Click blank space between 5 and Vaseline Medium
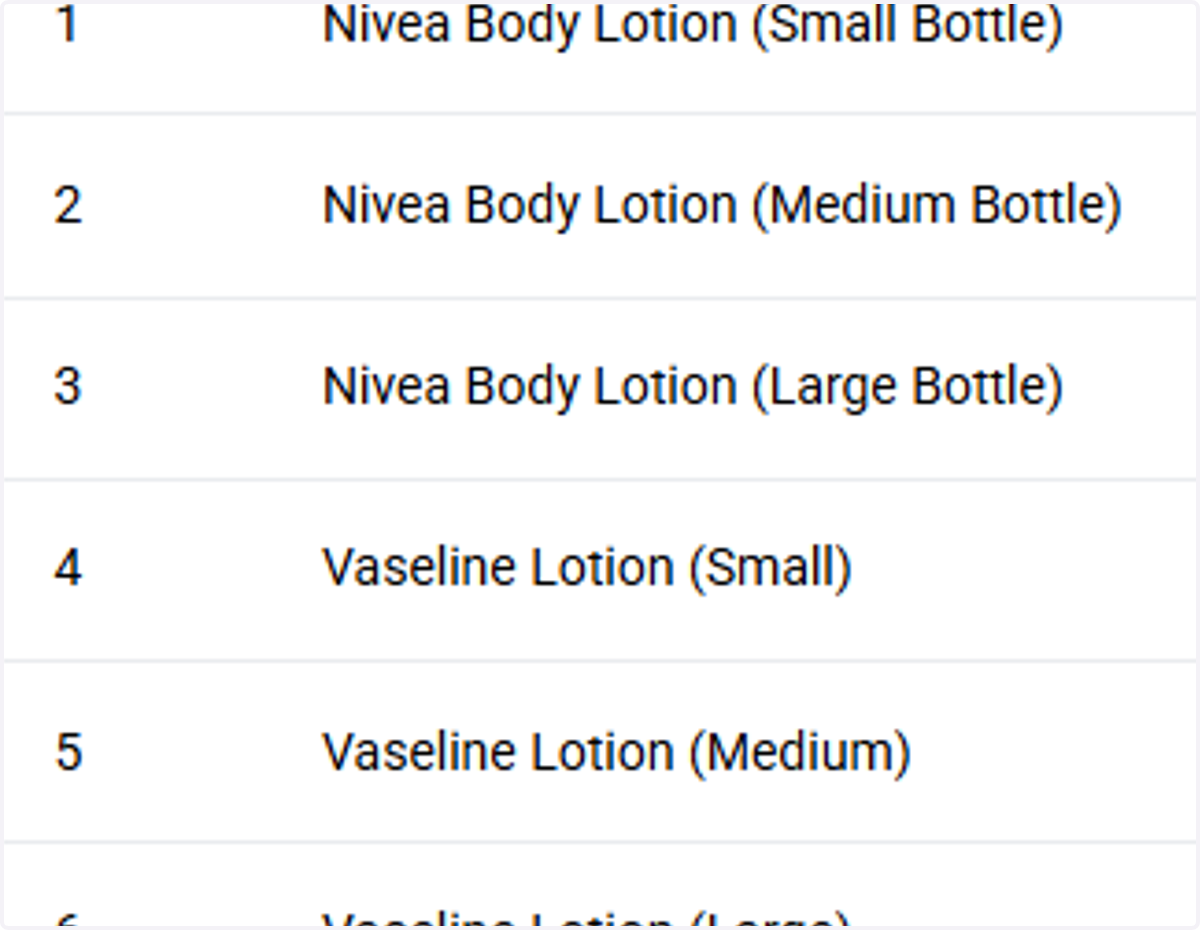This screenshot has width=1200, height=930. tap(200, 751)
